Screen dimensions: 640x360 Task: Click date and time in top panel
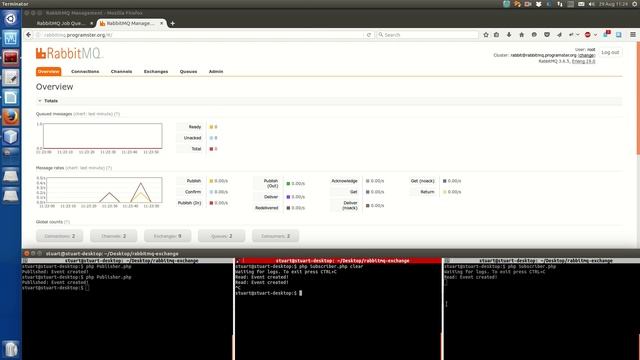613,4
